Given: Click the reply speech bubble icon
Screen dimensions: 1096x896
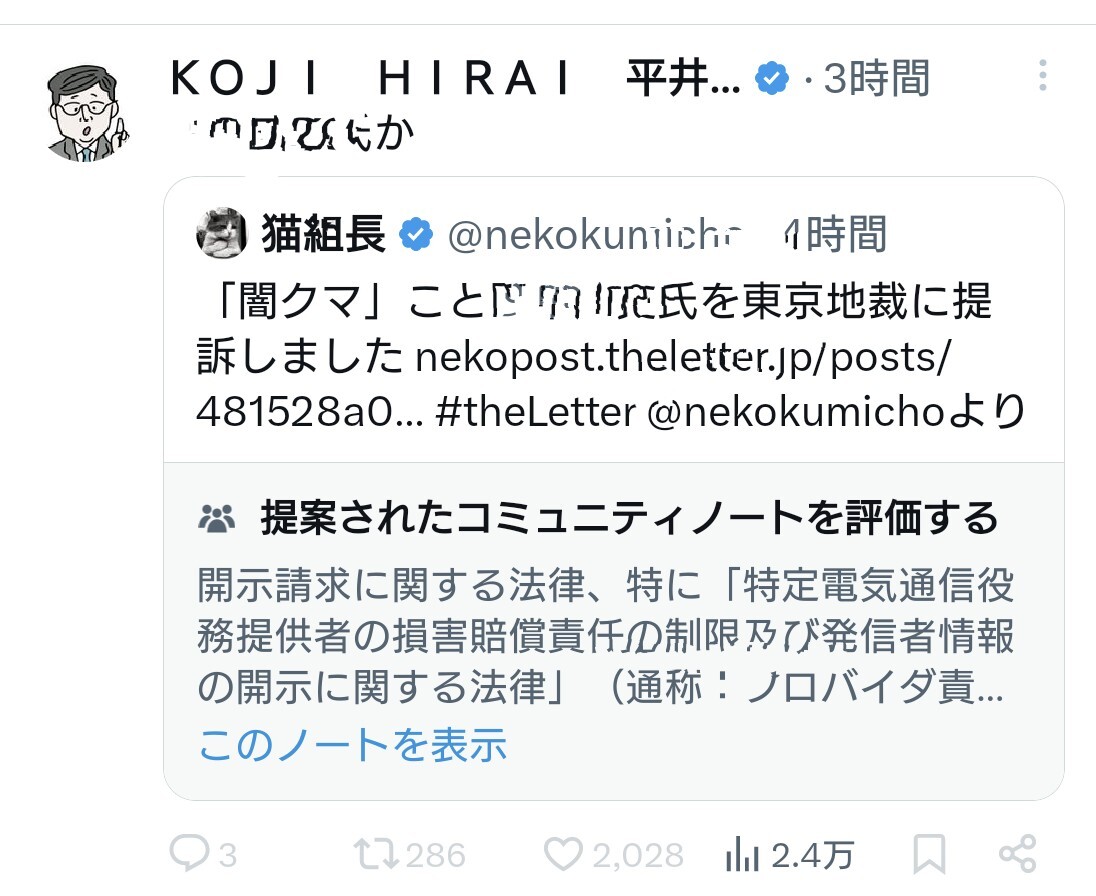Looking at the screenshot, I should click(x=188, y=853).
